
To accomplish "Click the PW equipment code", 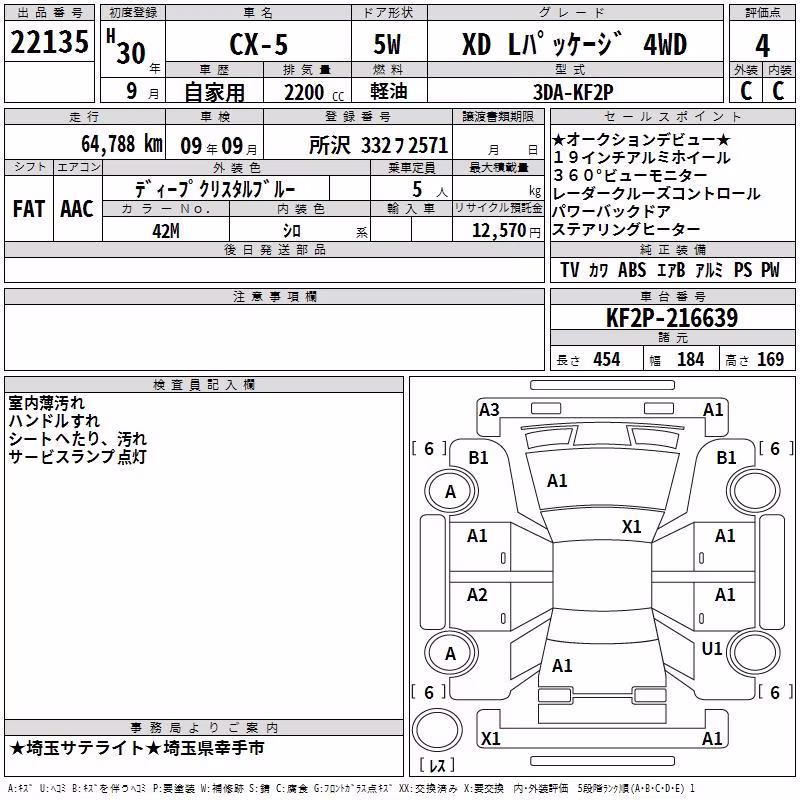I will (770, 270).
